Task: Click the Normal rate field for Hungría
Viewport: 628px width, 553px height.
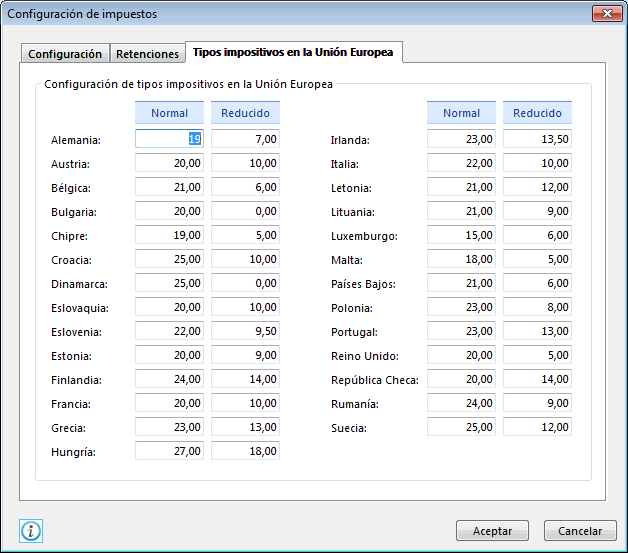Action: click(x=169, y=452)
